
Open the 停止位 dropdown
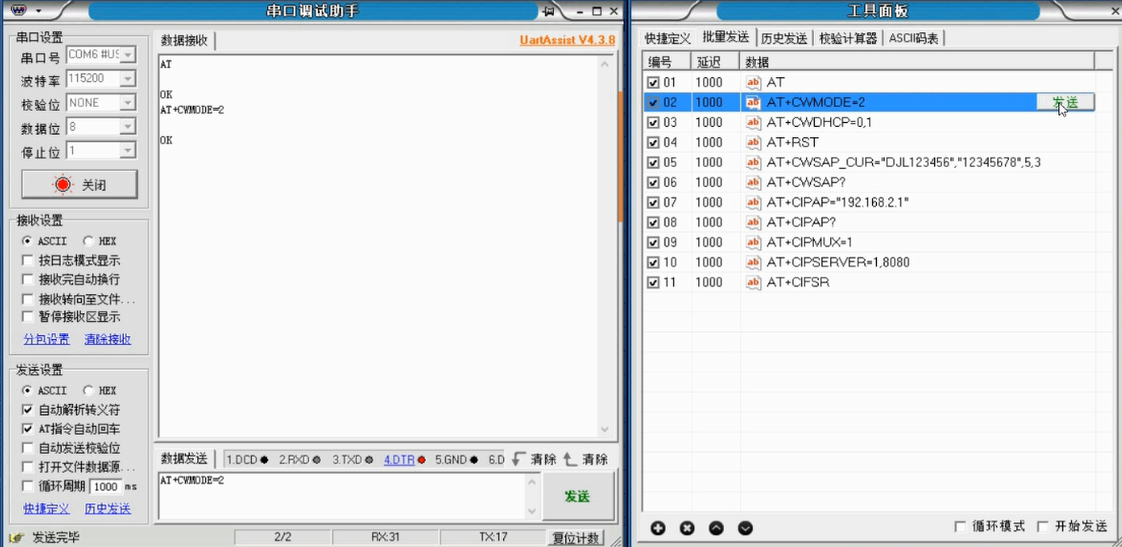coord(128,151)
